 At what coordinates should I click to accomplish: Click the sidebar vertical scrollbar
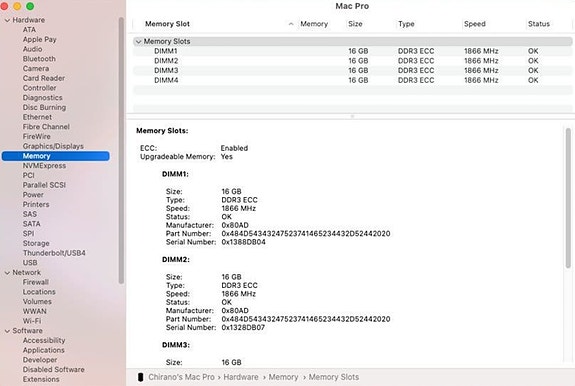tap(121, 151)
